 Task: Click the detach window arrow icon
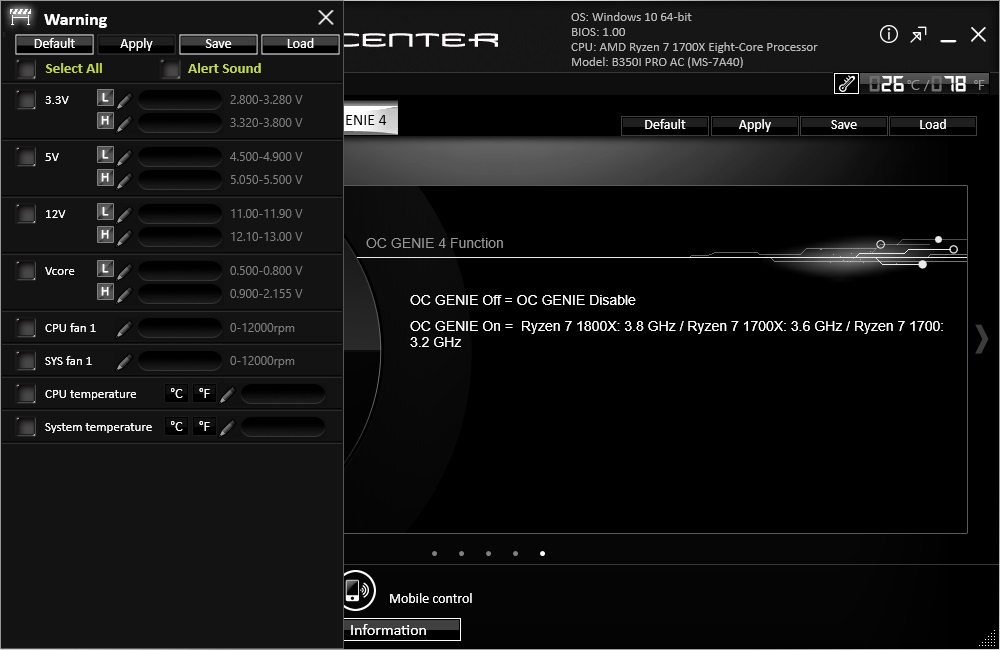(x=918, y=34)
